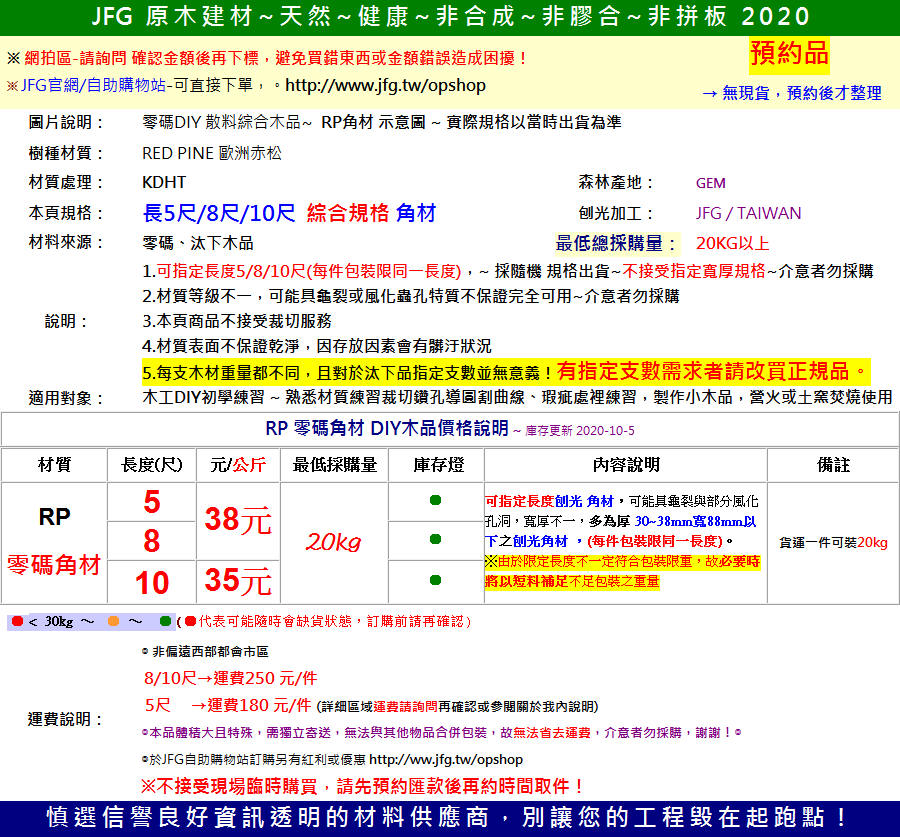The image size is (900, 837).
Task: Click the "材質" table header
Action: (x=55, y=465)
